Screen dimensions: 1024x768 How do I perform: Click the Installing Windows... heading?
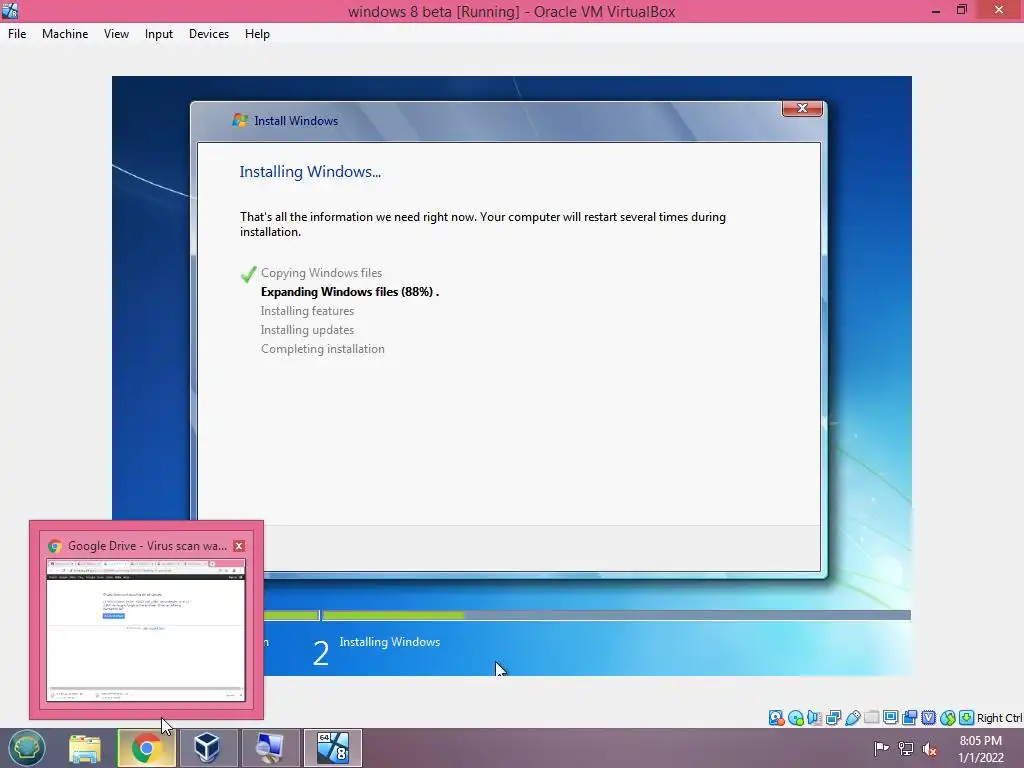[x=310, y=172]
